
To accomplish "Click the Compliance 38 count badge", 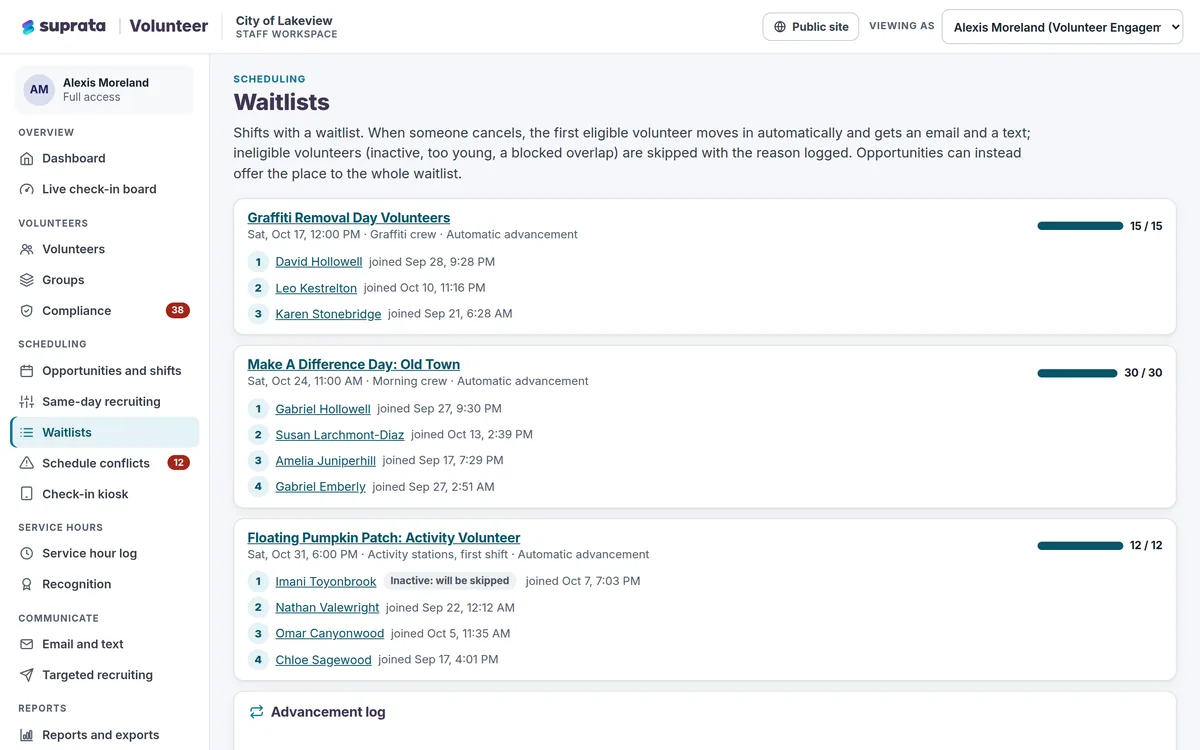I will pyautogui.click(x=178, y=311).
